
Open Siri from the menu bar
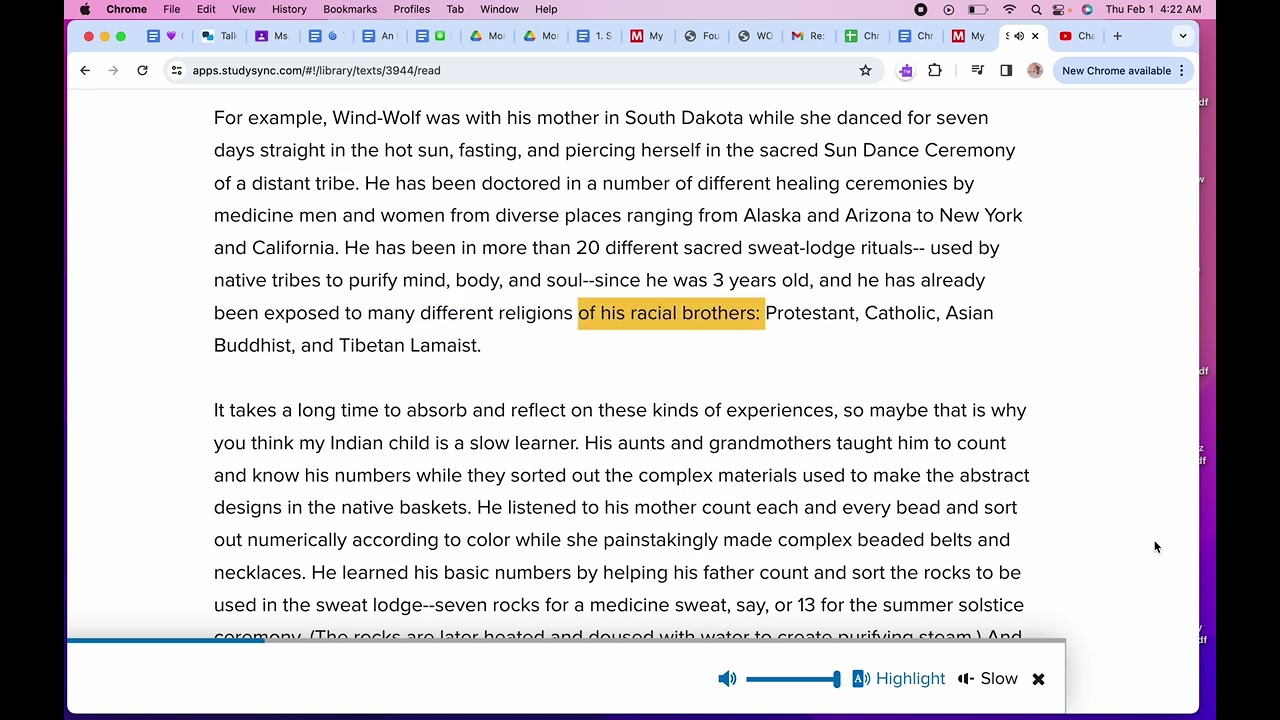coord(1087,9)
